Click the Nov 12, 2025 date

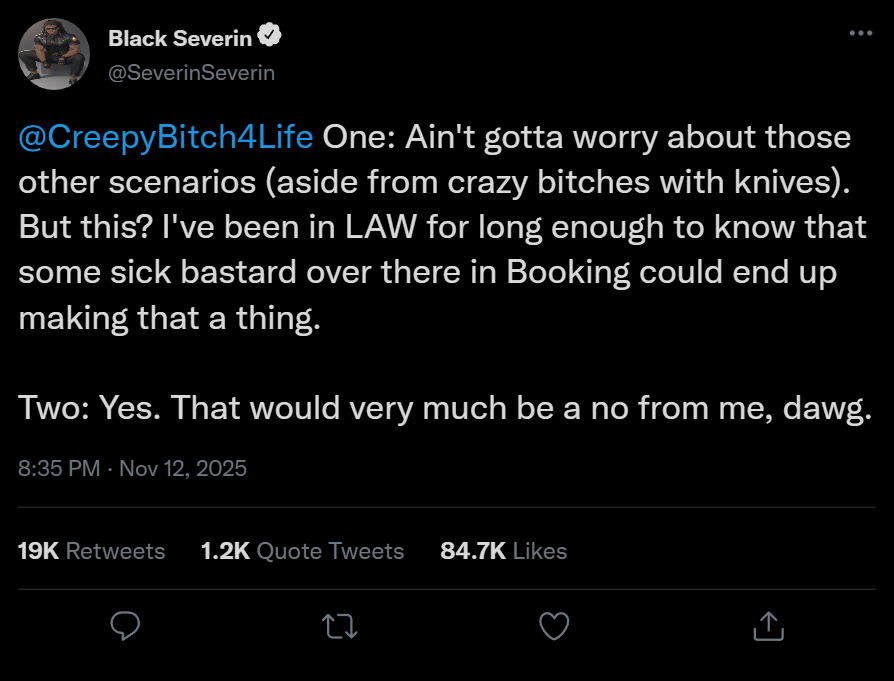point(183,468)
